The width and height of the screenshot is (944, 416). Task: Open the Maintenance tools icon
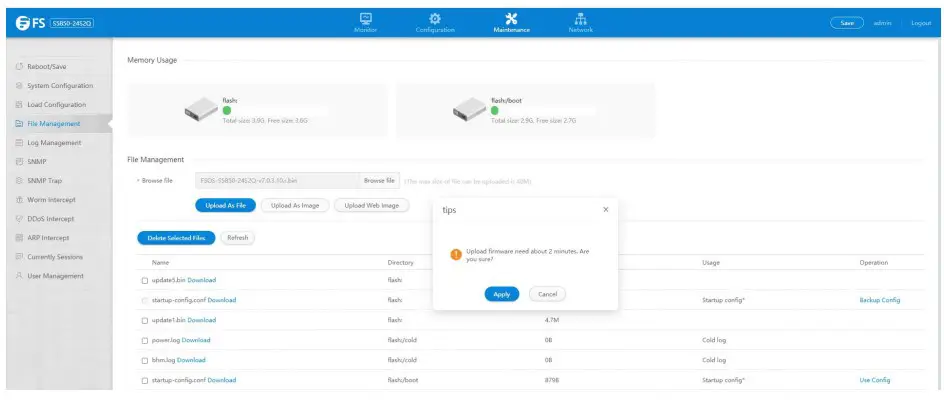coord(511,19)
